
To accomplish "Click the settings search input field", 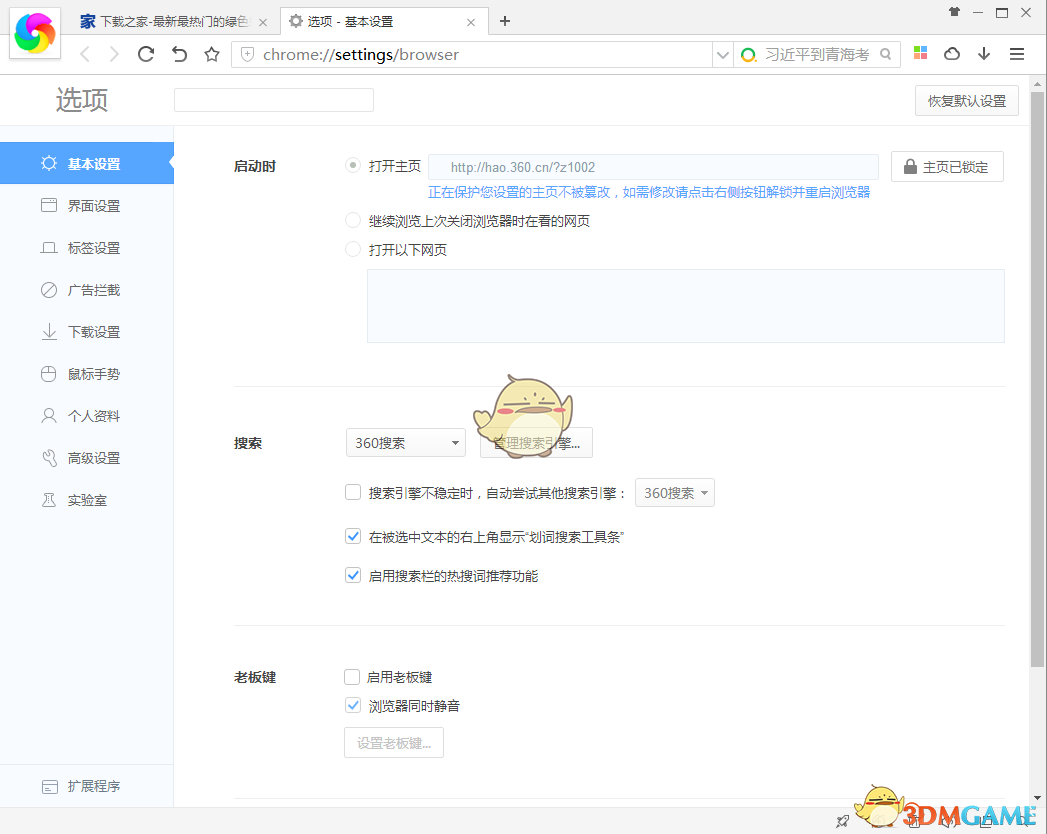I will (272, 100).
